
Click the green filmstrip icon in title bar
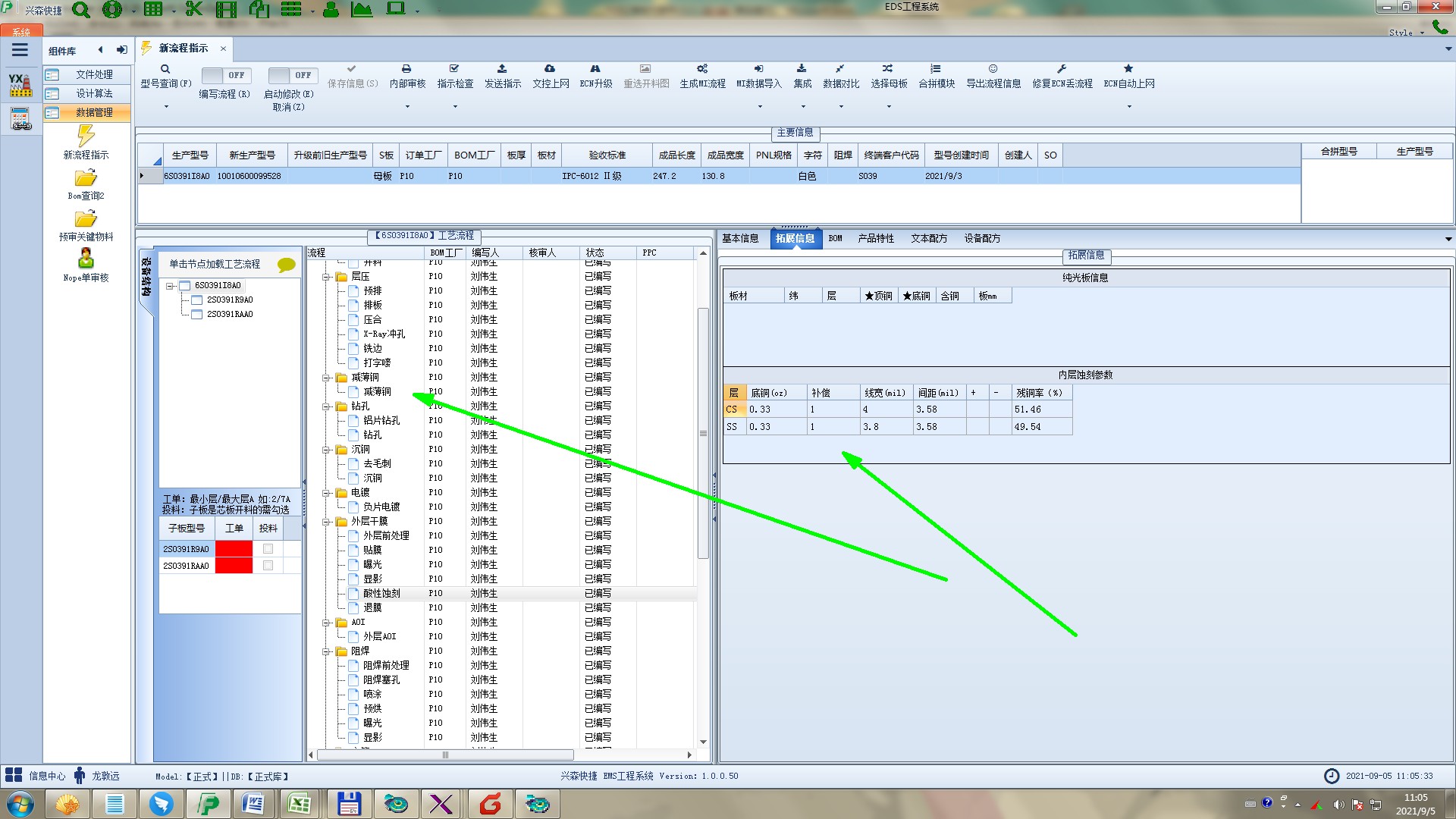(x=226, y=10)
